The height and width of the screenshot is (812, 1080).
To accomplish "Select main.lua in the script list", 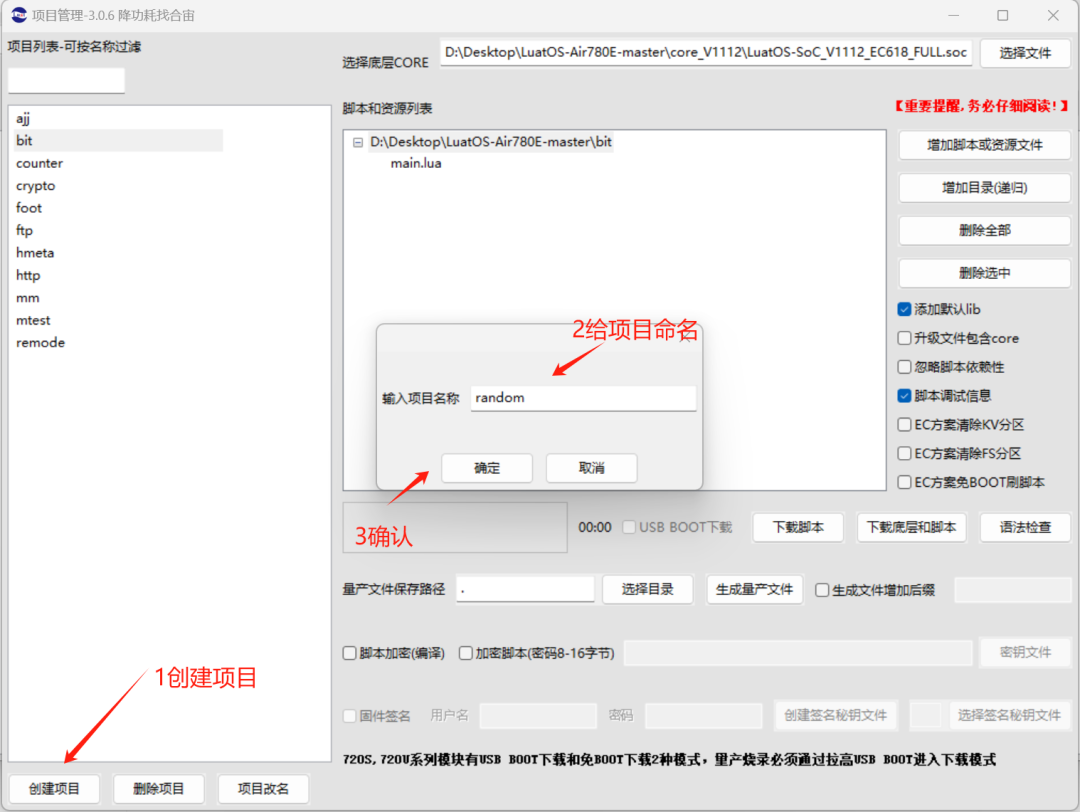I will click(416, 162).
